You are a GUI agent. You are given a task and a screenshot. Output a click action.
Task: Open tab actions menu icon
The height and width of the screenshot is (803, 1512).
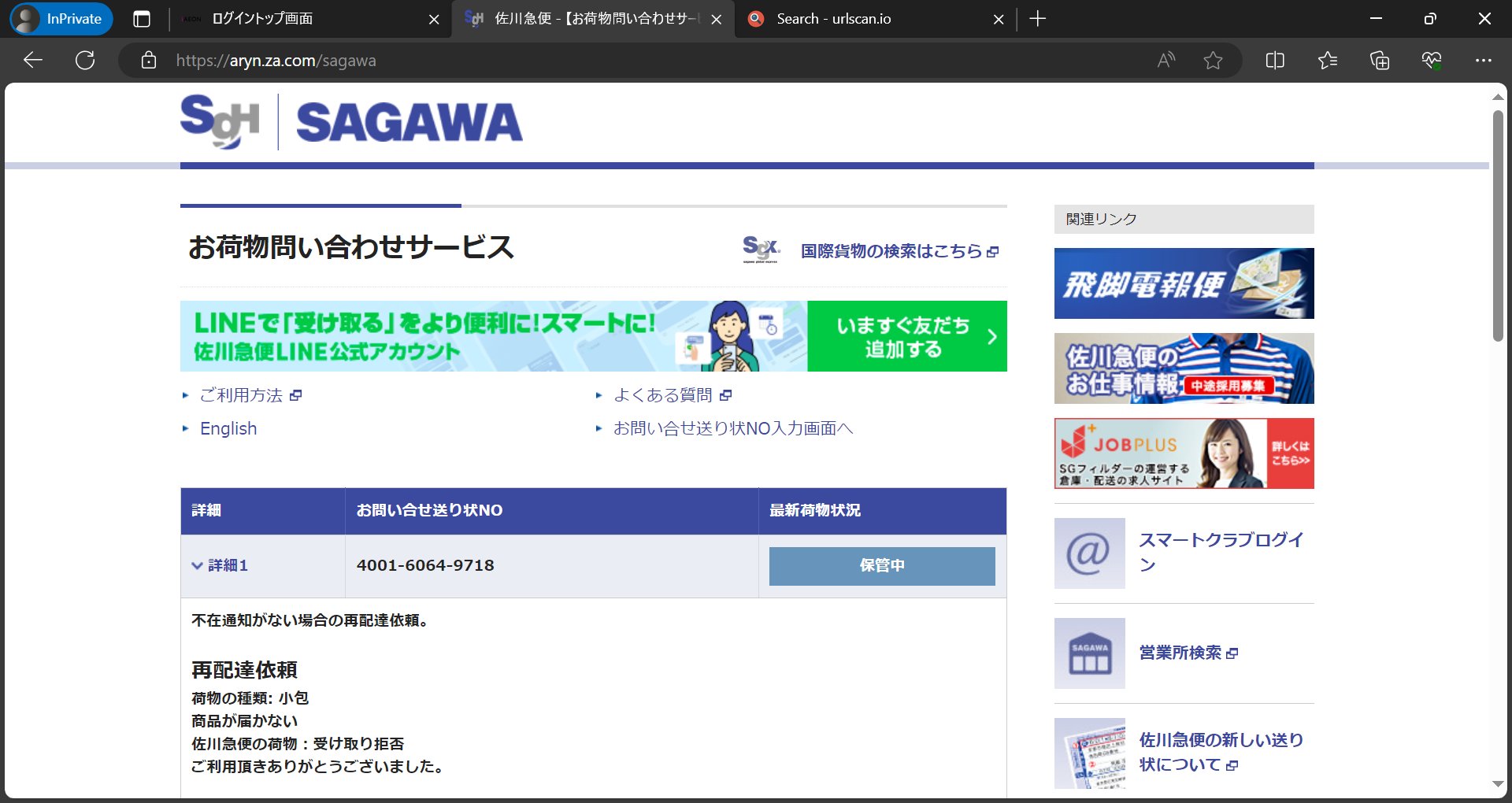click(x=142, y=19)
